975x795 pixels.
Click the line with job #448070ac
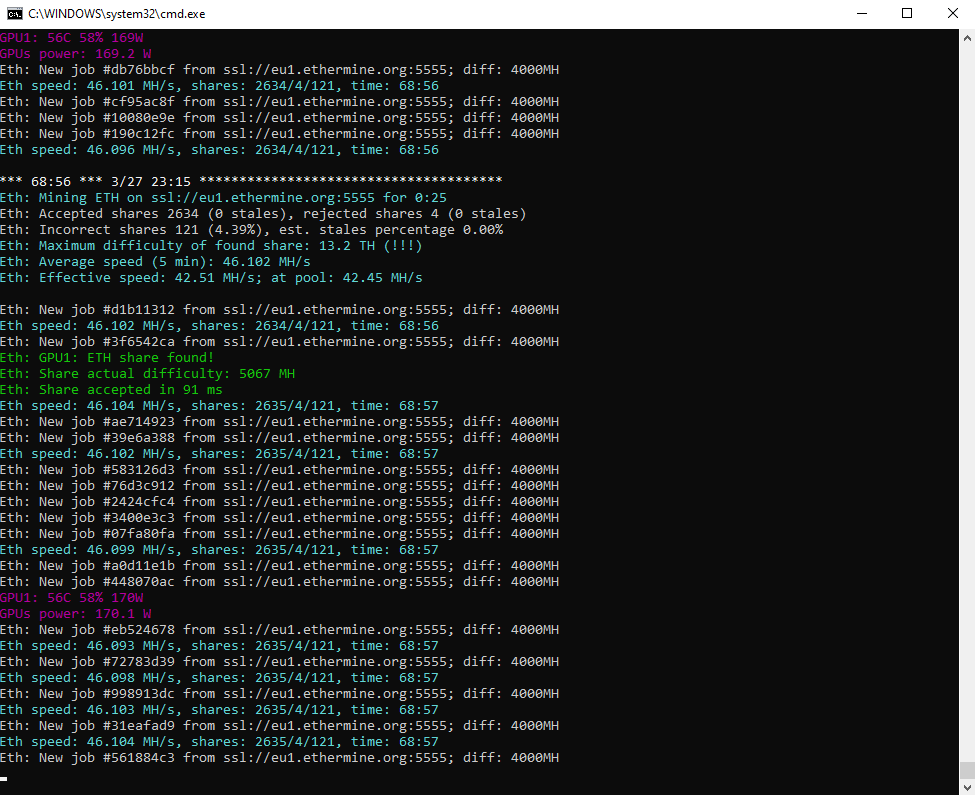pos(279,582)
